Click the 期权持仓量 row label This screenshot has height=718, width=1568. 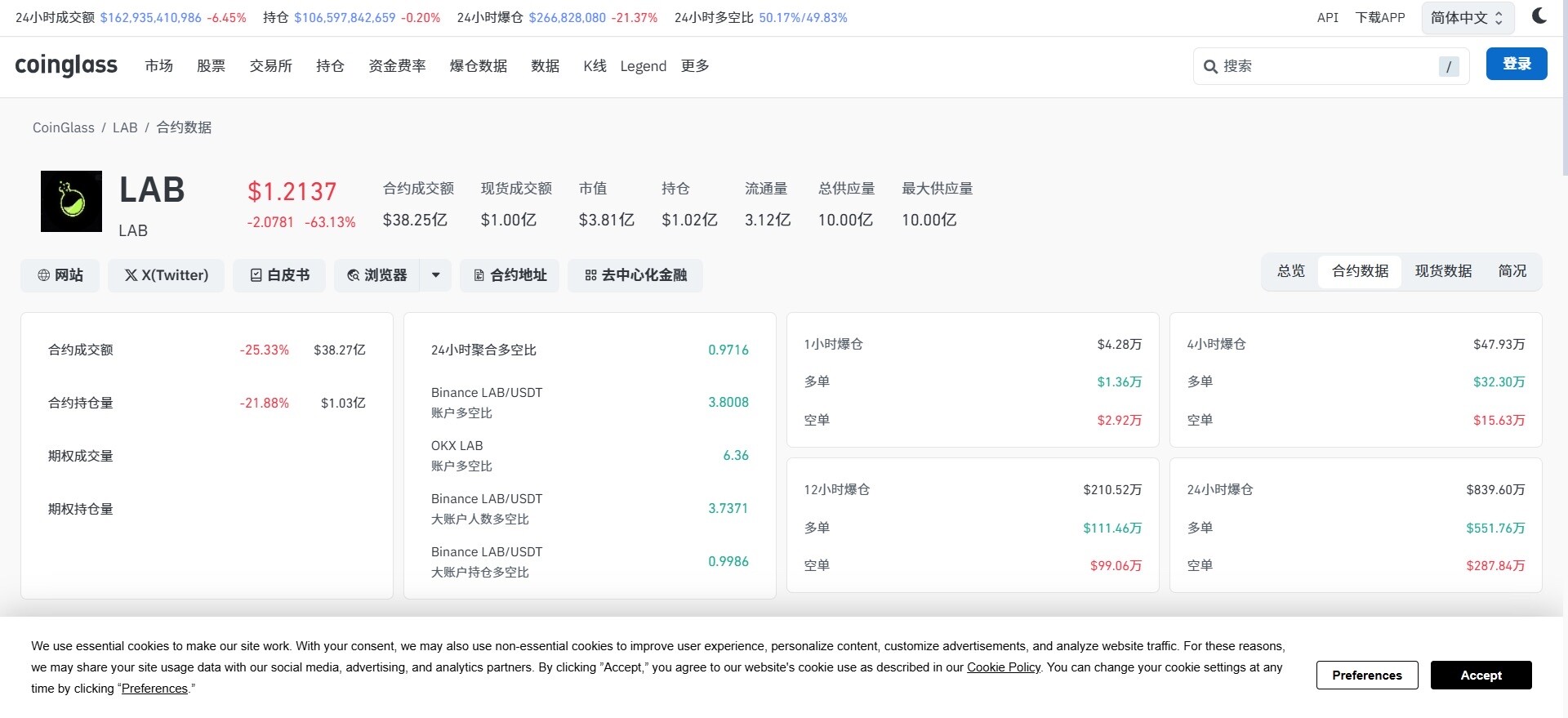(x=81, y=509)
